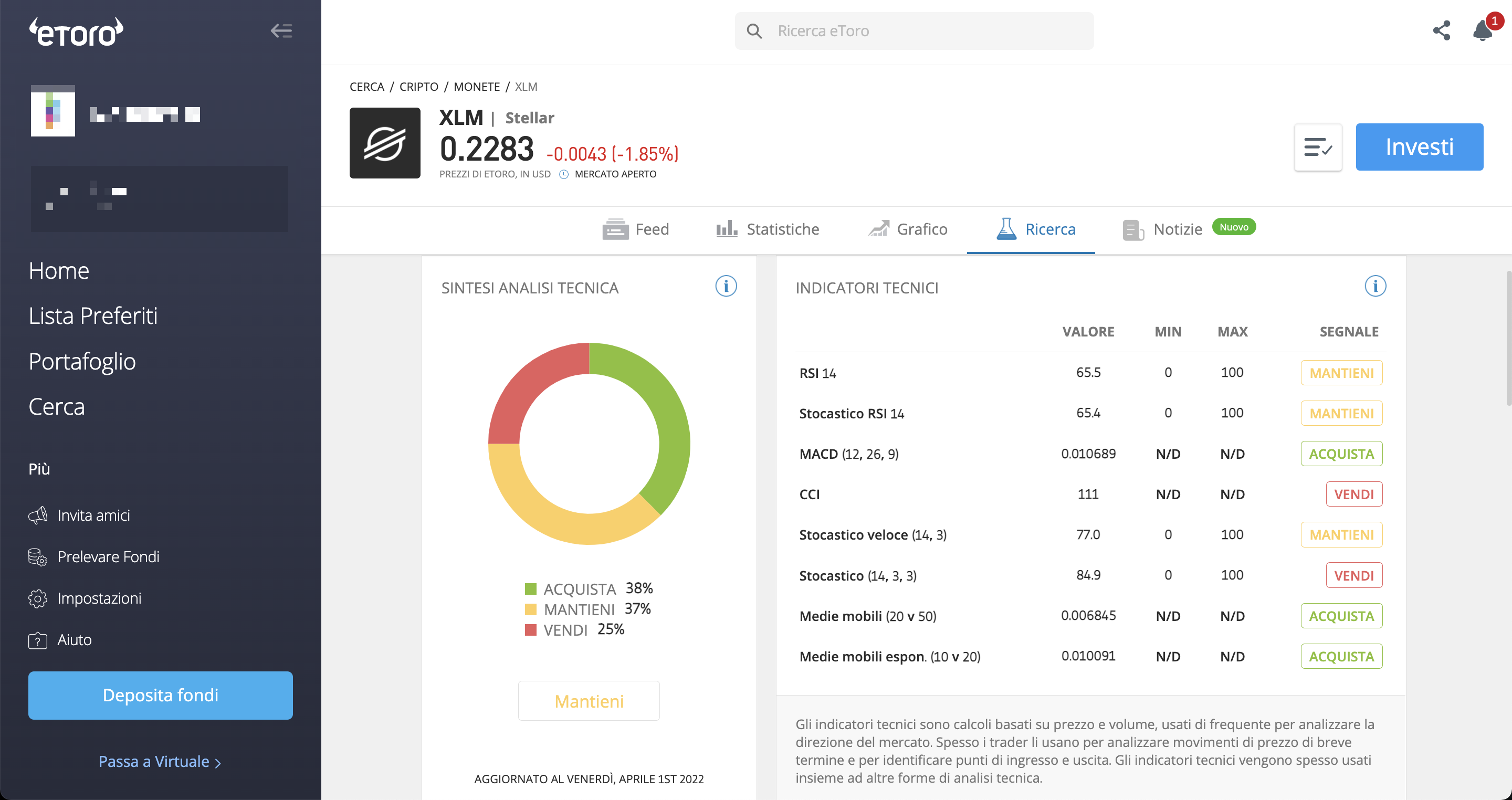Switch to the Grafico tab
This screenshot has height=800, width=1512.
point(907,229)
